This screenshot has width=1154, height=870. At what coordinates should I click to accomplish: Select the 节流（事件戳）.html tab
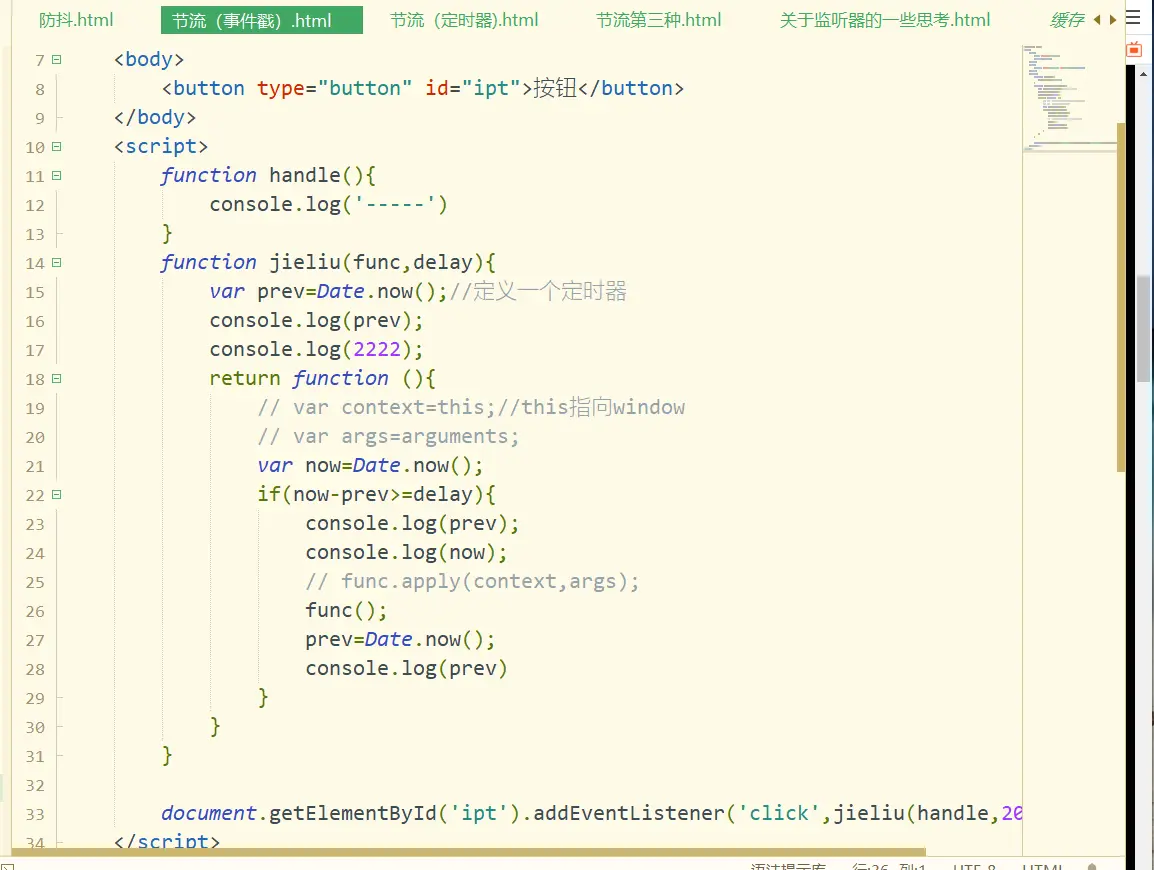click(x=261, y=20)
